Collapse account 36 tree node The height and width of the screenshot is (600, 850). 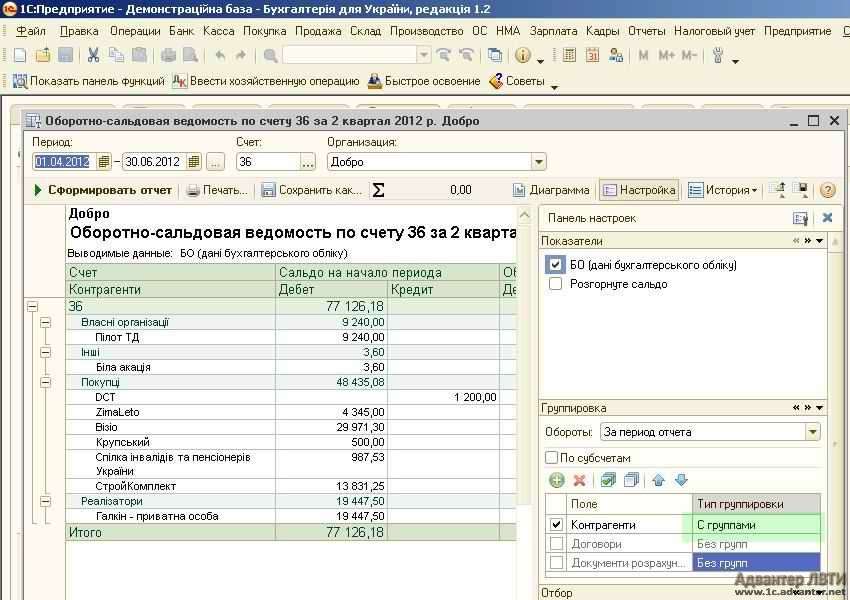(33, 307)
